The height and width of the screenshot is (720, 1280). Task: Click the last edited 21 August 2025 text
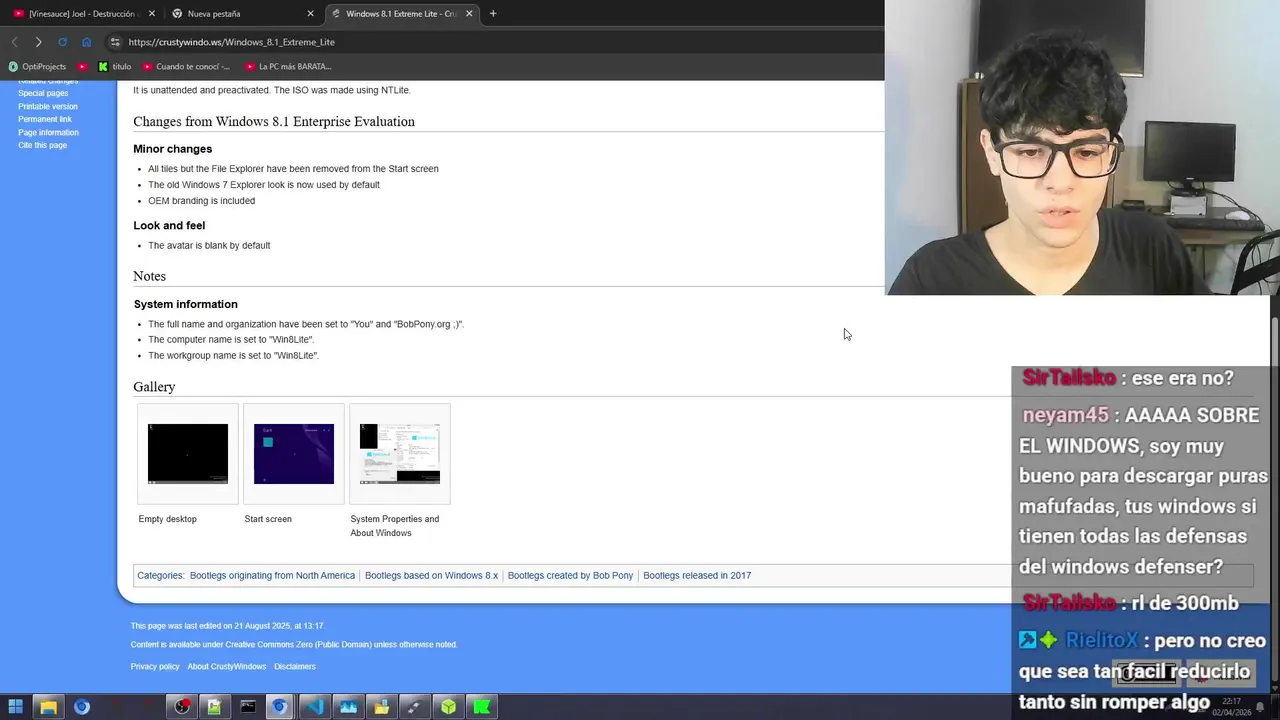click(x=228, y=626)
